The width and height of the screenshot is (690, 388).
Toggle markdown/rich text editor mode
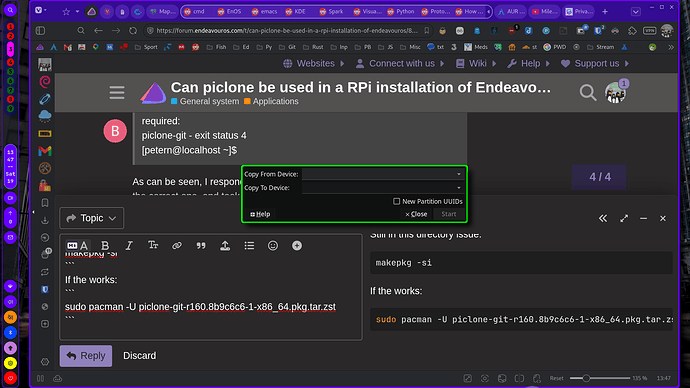pyautogui.click(x=77, y=245)
